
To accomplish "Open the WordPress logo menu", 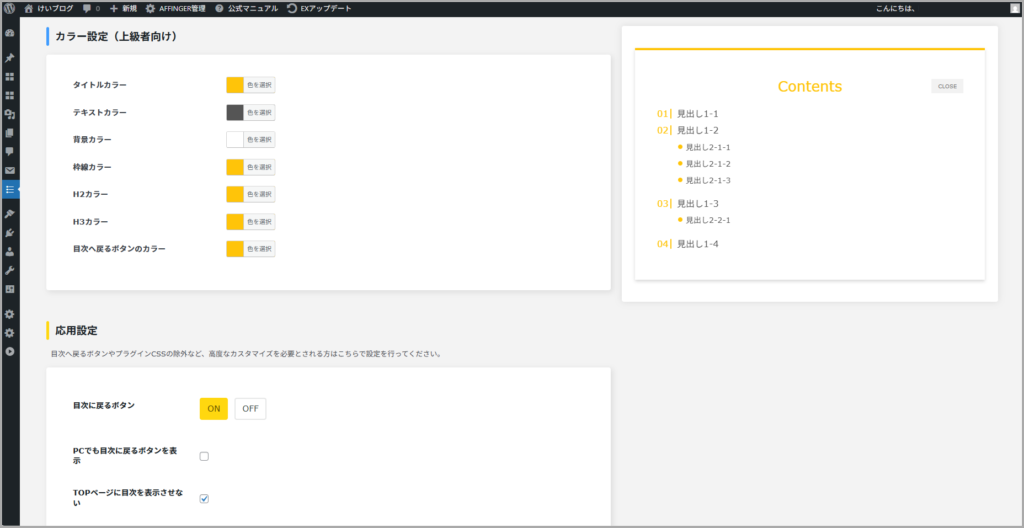I will tap(10, 8).
